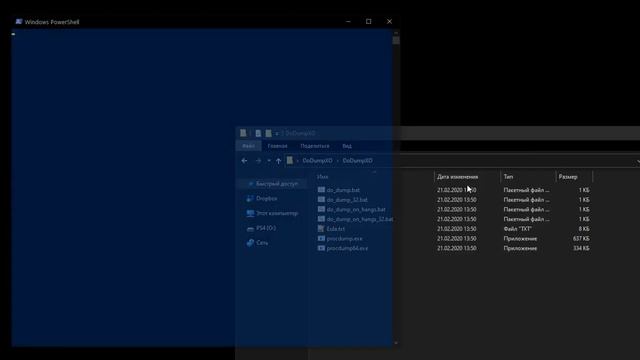Screen dimensions: 640x360
Task: Go up one folder level in Explorer
Action: point(278,161)
